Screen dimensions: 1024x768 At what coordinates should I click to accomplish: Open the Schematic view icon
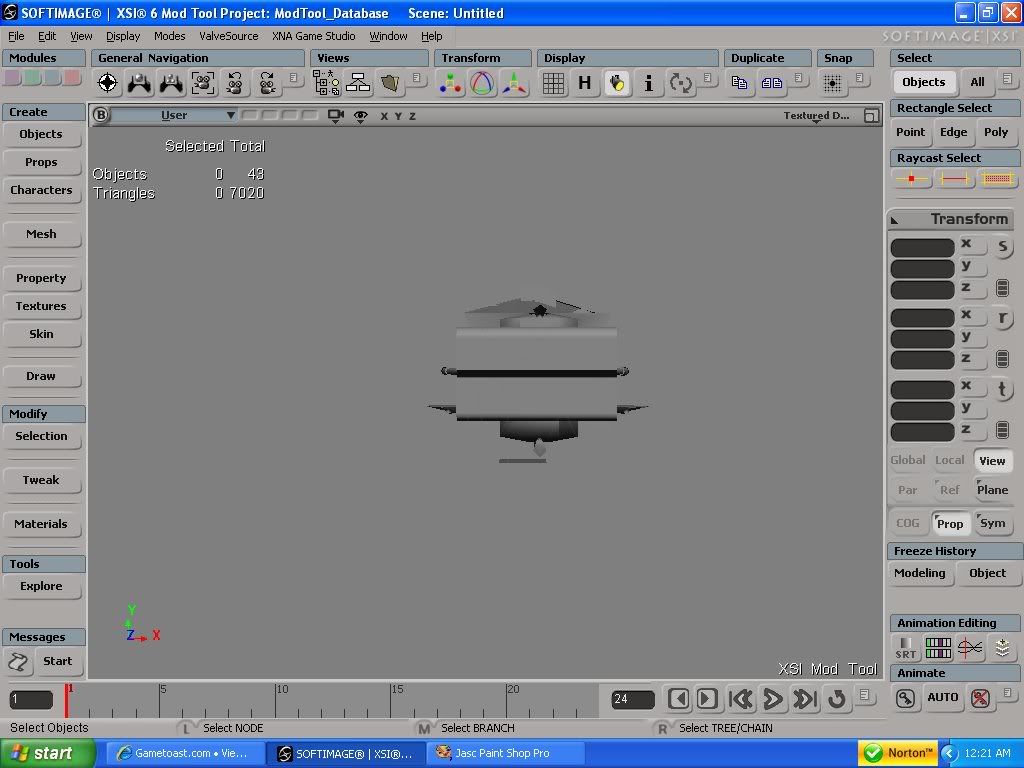click(358, 83)
